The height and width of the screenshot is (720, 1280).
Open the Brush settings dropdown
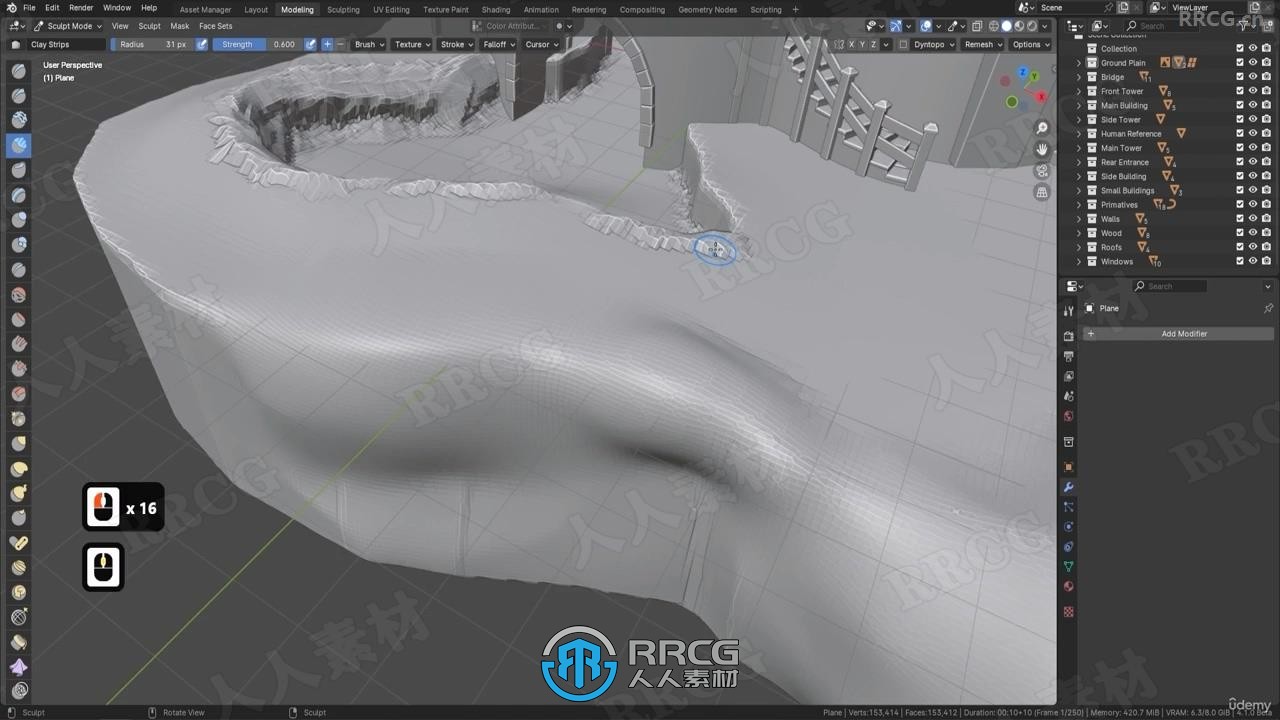tap(368, 44)
